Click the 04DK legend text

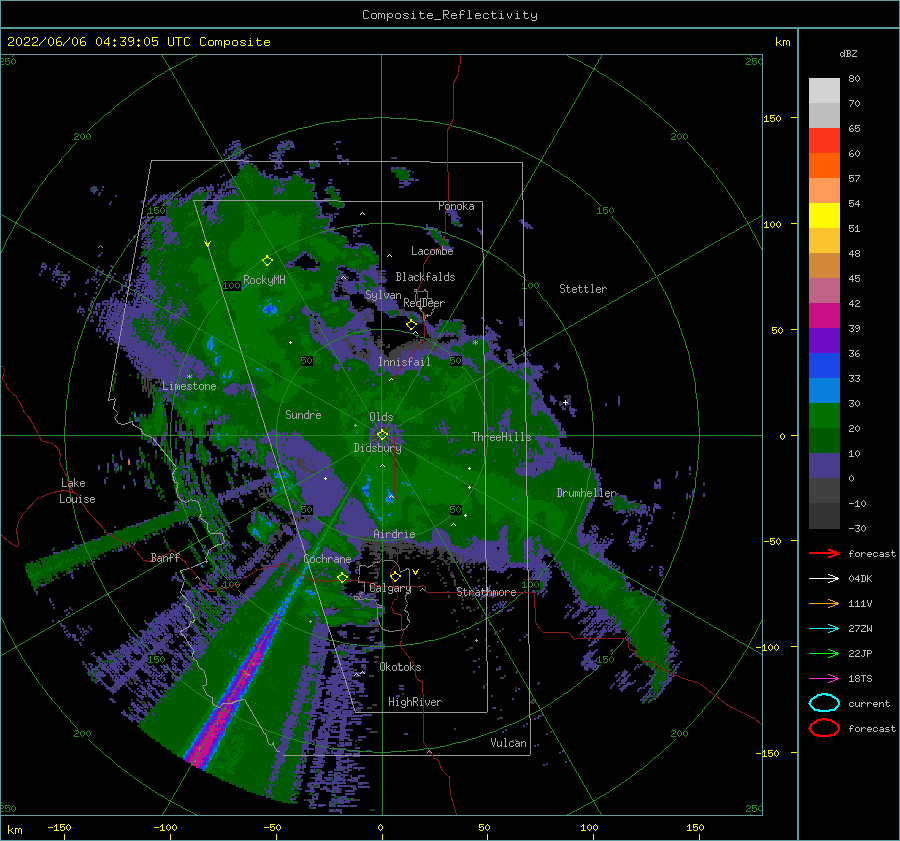[860, 578]
